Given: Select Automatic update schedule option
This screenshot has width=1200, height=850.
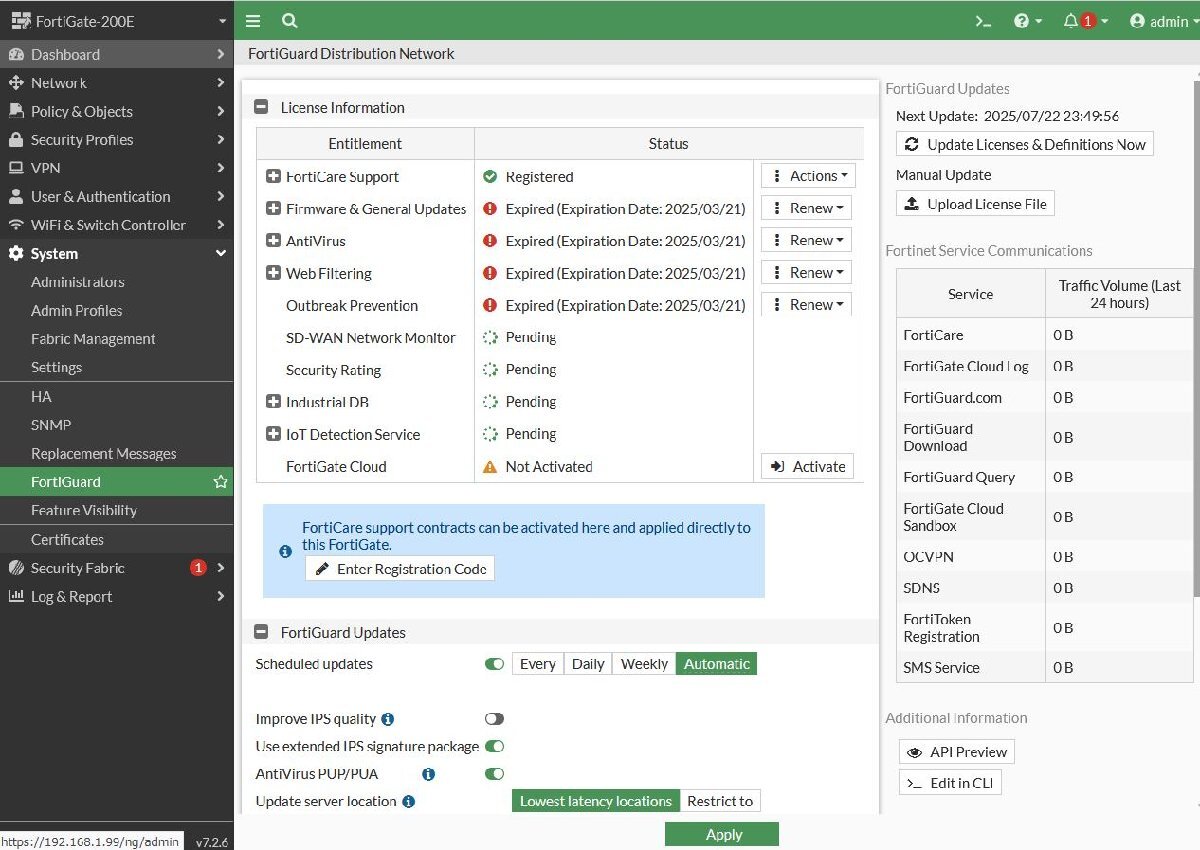Looking at the screenshot, I should click(717, 664).
